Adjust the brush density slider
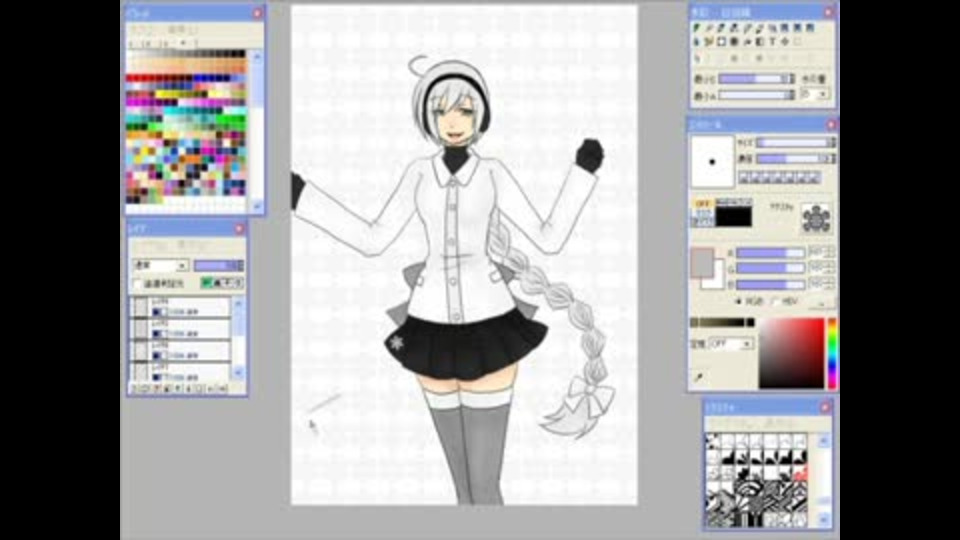The image size is (960, 540). coord(796,159)
